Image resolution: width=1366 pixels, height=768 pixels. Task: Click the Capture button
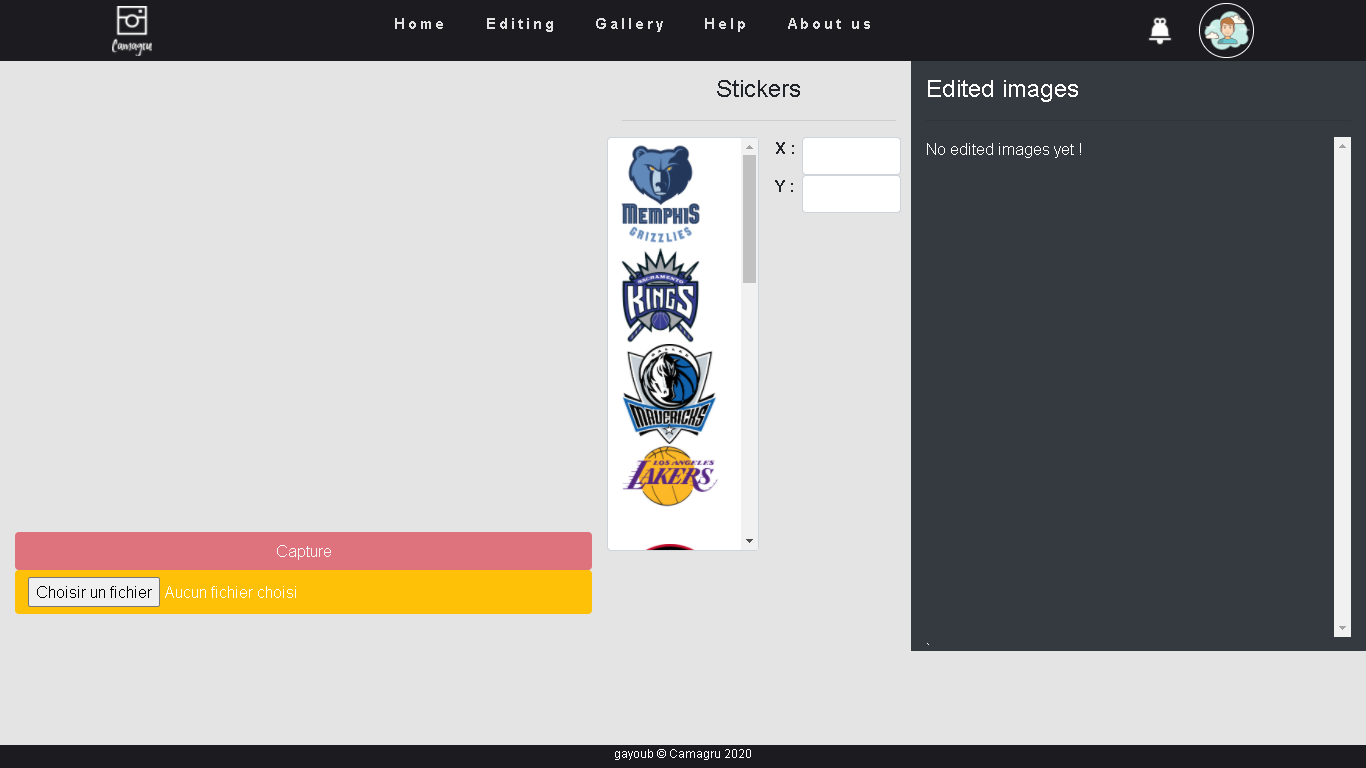coord(303,551)
